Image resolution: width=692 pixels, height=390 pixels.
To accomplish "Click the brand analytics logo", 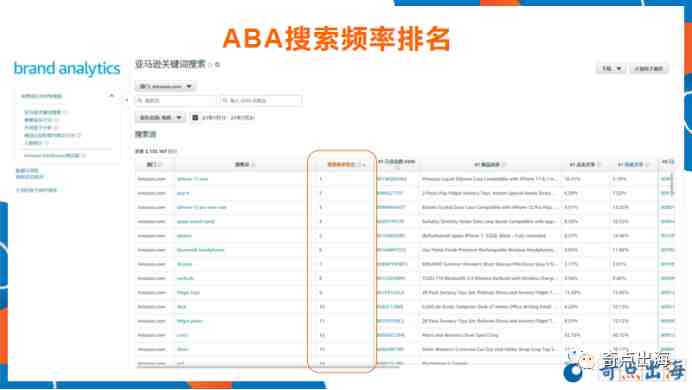I will 67,69.
